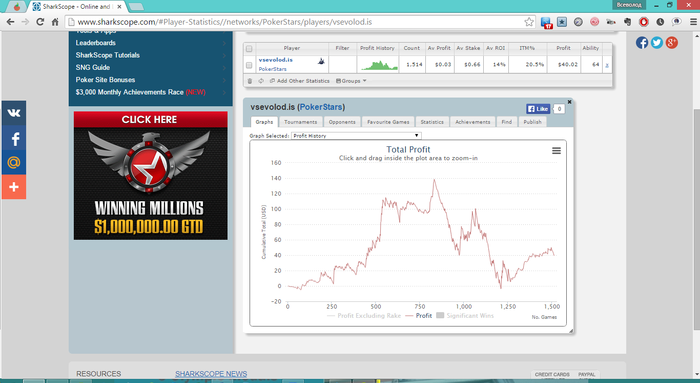Open the Graph Selected dropdown

click(x=356, y=136)
